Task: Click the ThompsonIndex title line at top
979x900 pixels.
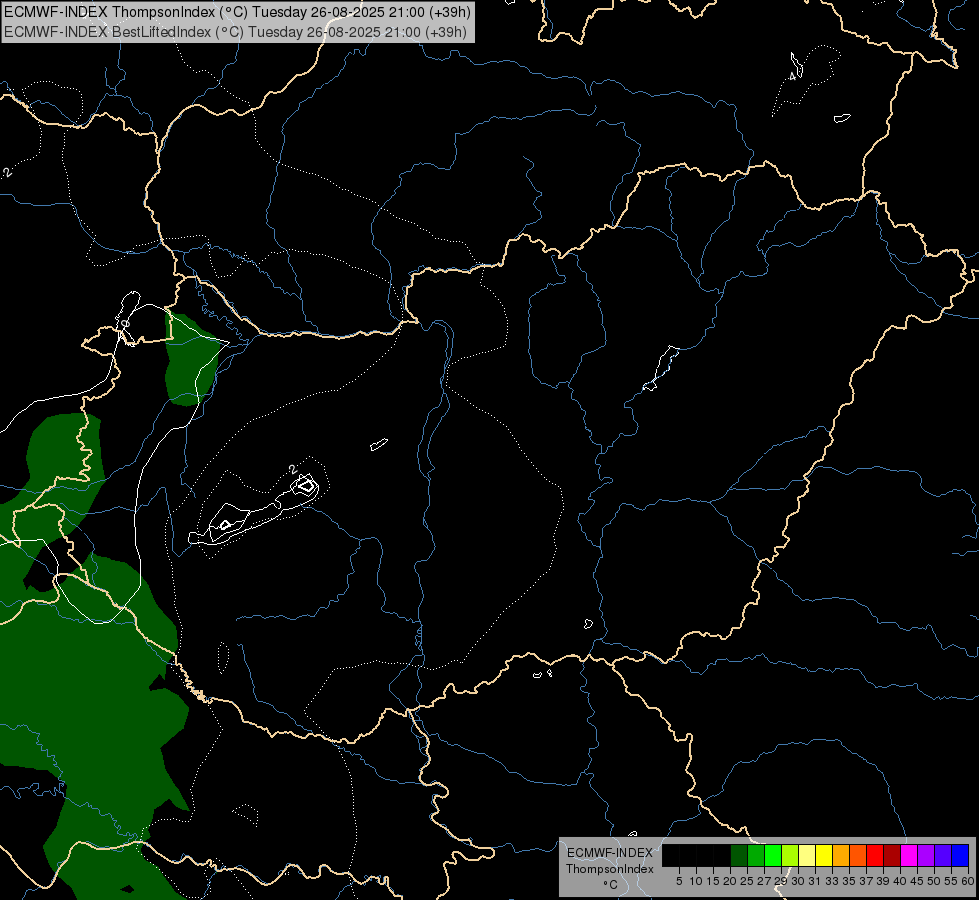Action: click(x=237, y=12)
